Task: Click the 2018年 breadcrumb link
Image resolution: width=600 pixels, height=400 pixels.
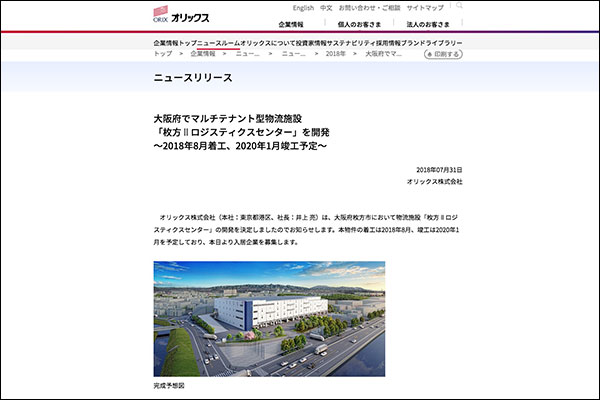Action: (x=337, y=54)
